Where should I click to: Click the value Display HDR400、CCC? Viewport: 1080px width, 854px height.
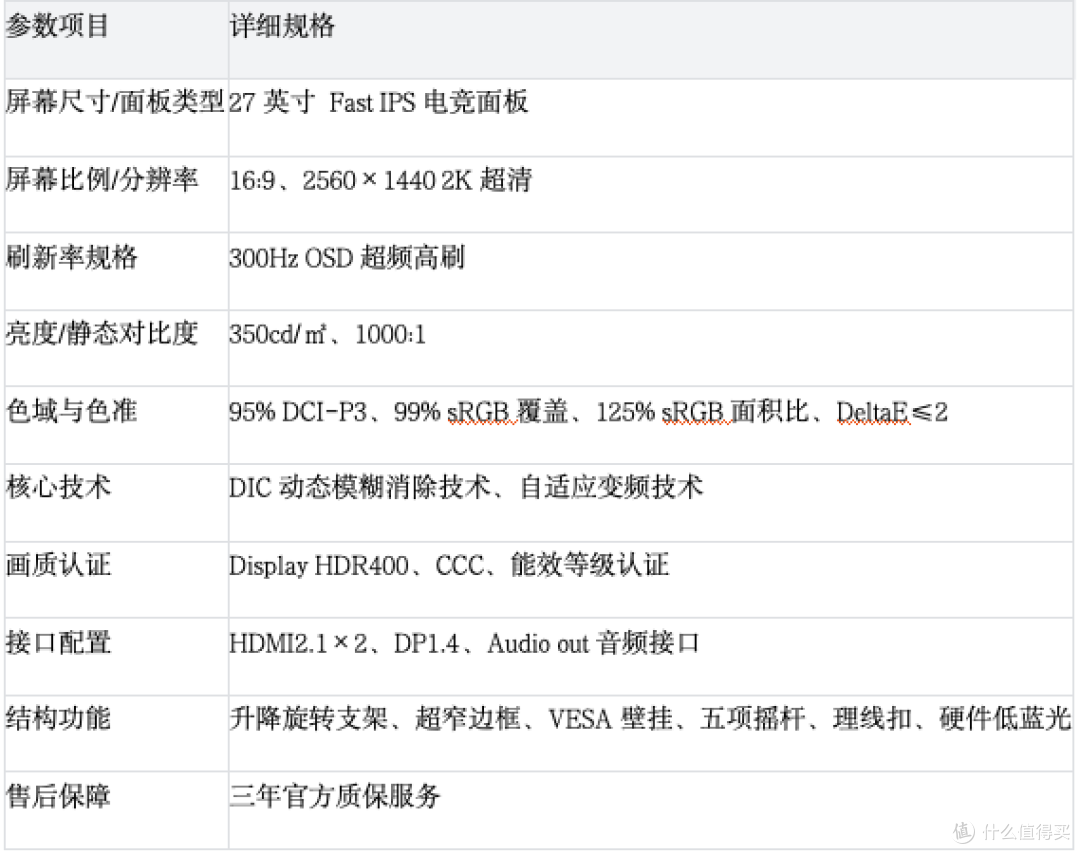(449, 565)
